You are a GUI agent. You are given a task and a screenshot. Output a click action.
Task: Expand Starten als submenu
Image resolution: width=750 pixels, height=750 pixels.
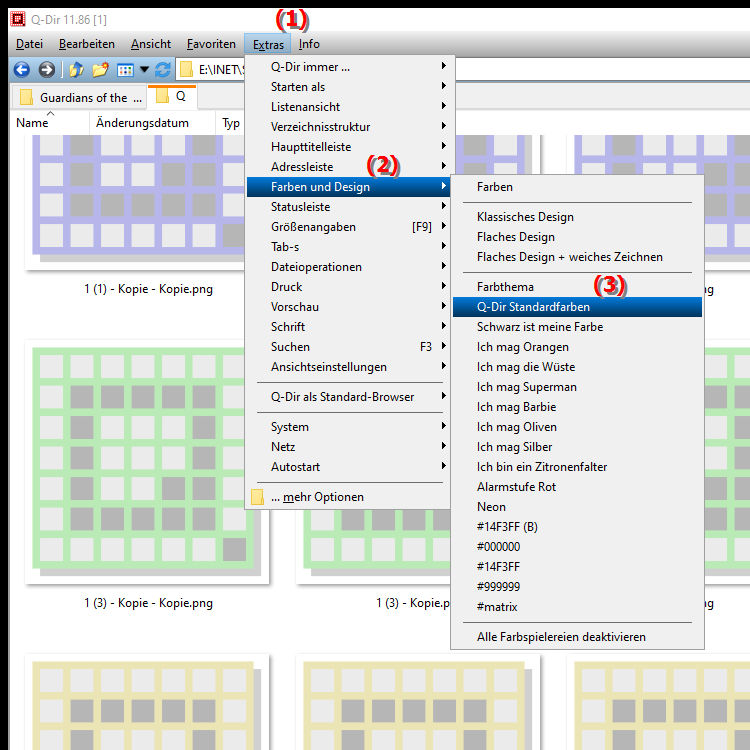348,87
